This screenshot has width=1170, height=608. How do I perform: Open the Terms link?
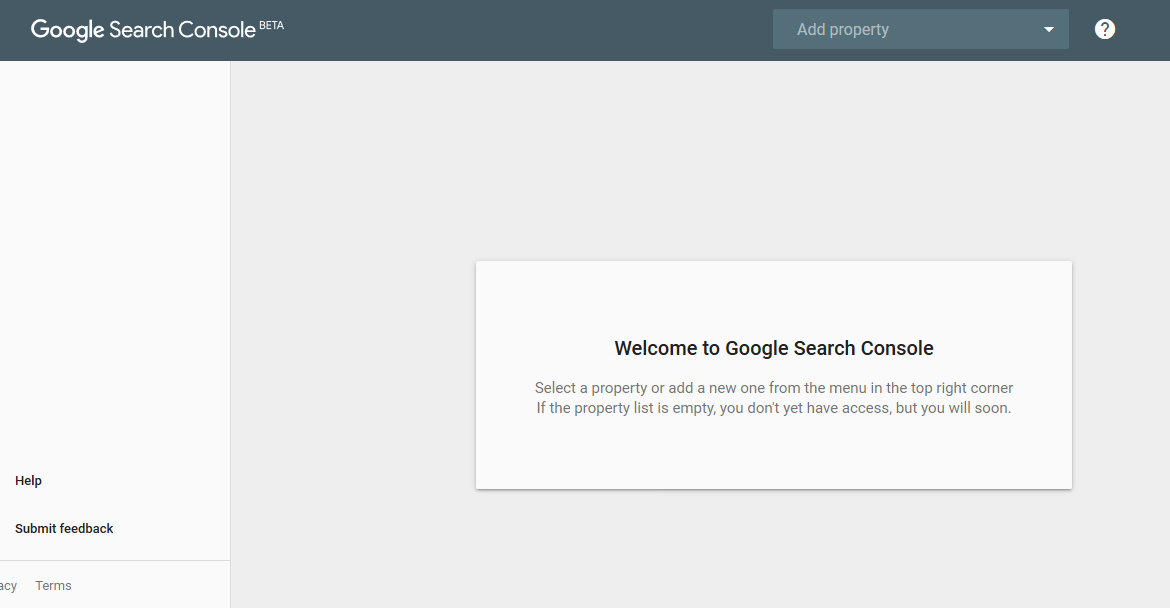pos(54,586)
